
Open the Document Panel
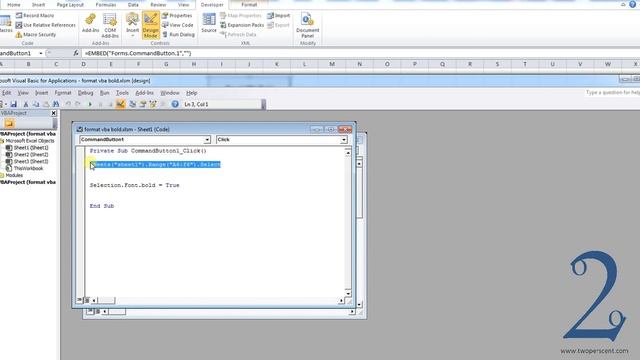click(x=307, y=25)
